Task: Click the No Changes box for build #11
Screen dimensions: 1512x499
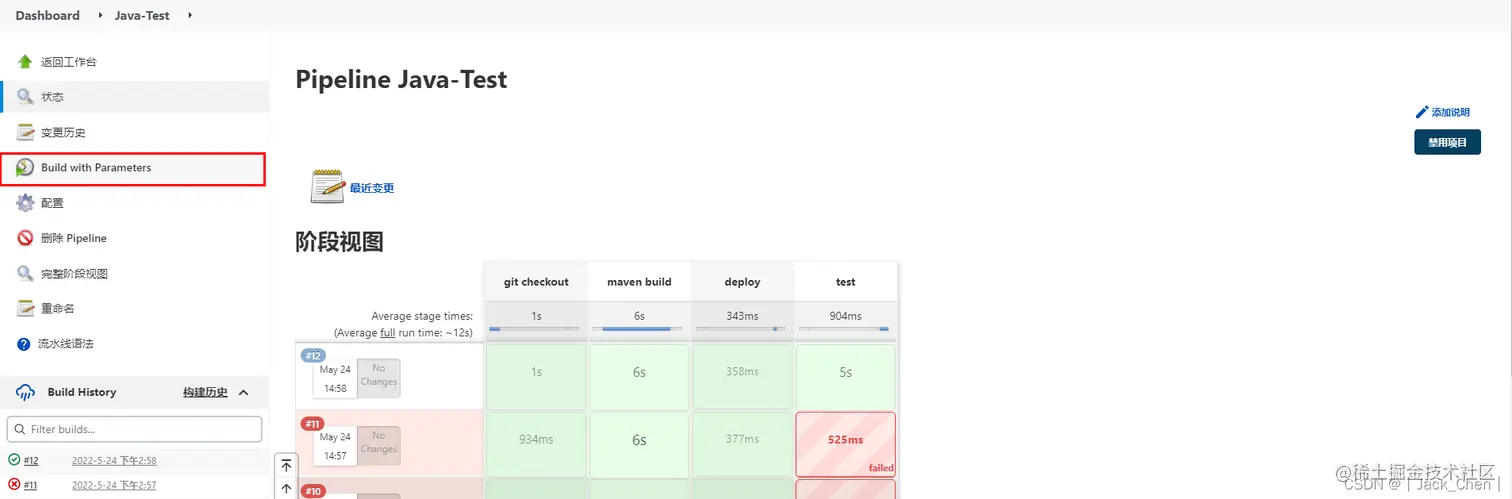Action: (379, 446)
